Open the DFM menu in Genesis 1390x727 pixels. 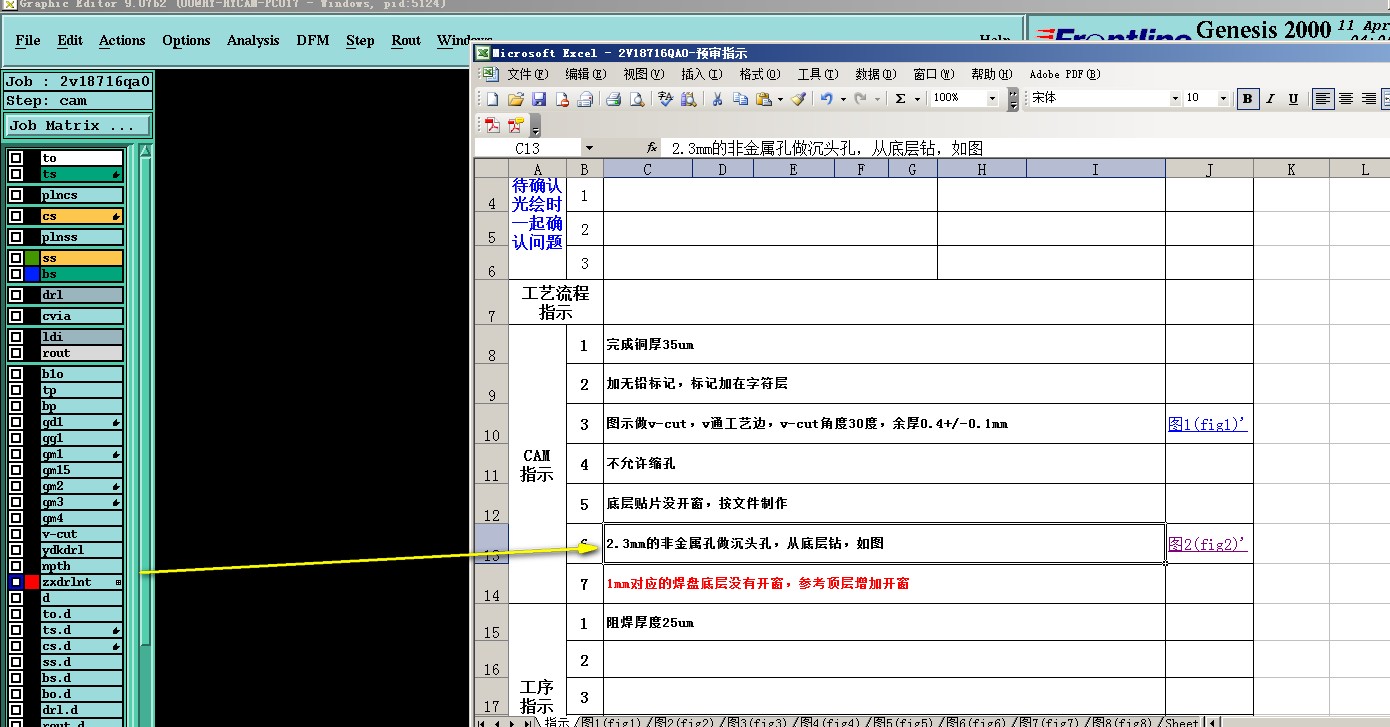pyautogui.click(x=312, y=41)
